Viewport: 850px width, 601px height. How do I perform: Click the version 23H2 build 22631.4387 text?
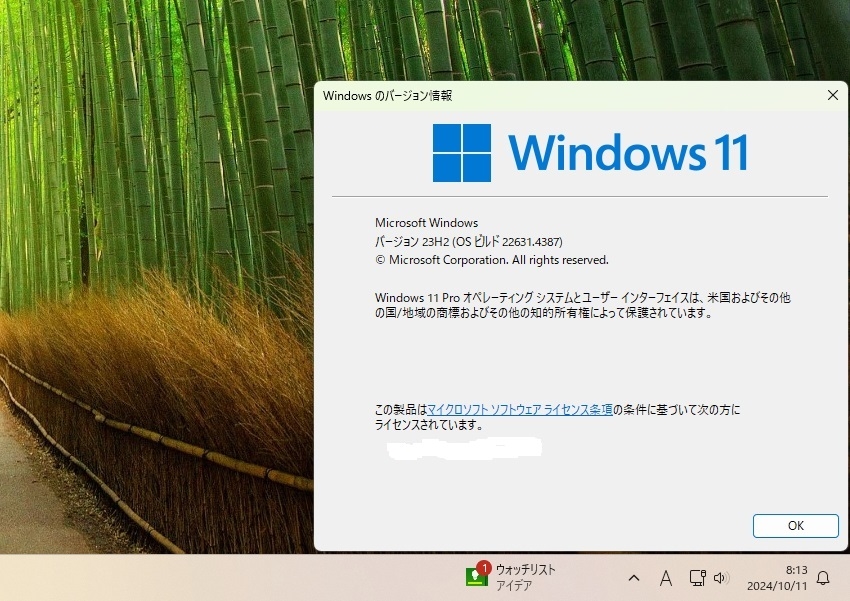tap(468, 242)
